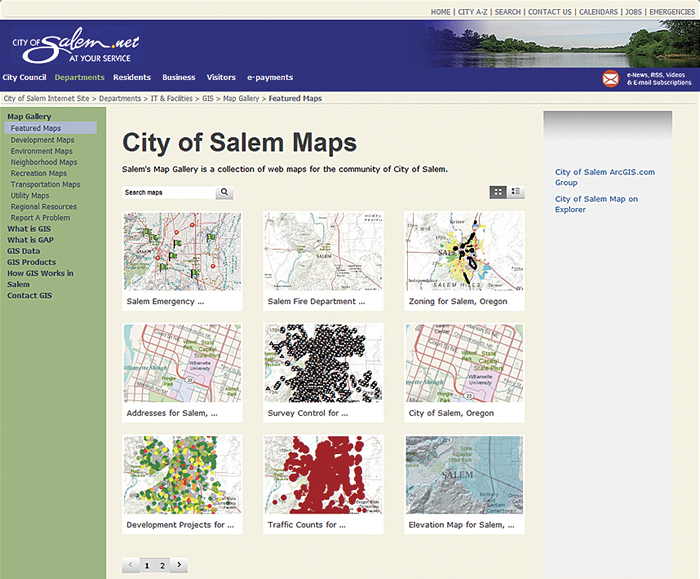This screenshot has width=700, height=579.
Task: Select Environment Maps in sidebar
Action: click(x=42, y=151)
